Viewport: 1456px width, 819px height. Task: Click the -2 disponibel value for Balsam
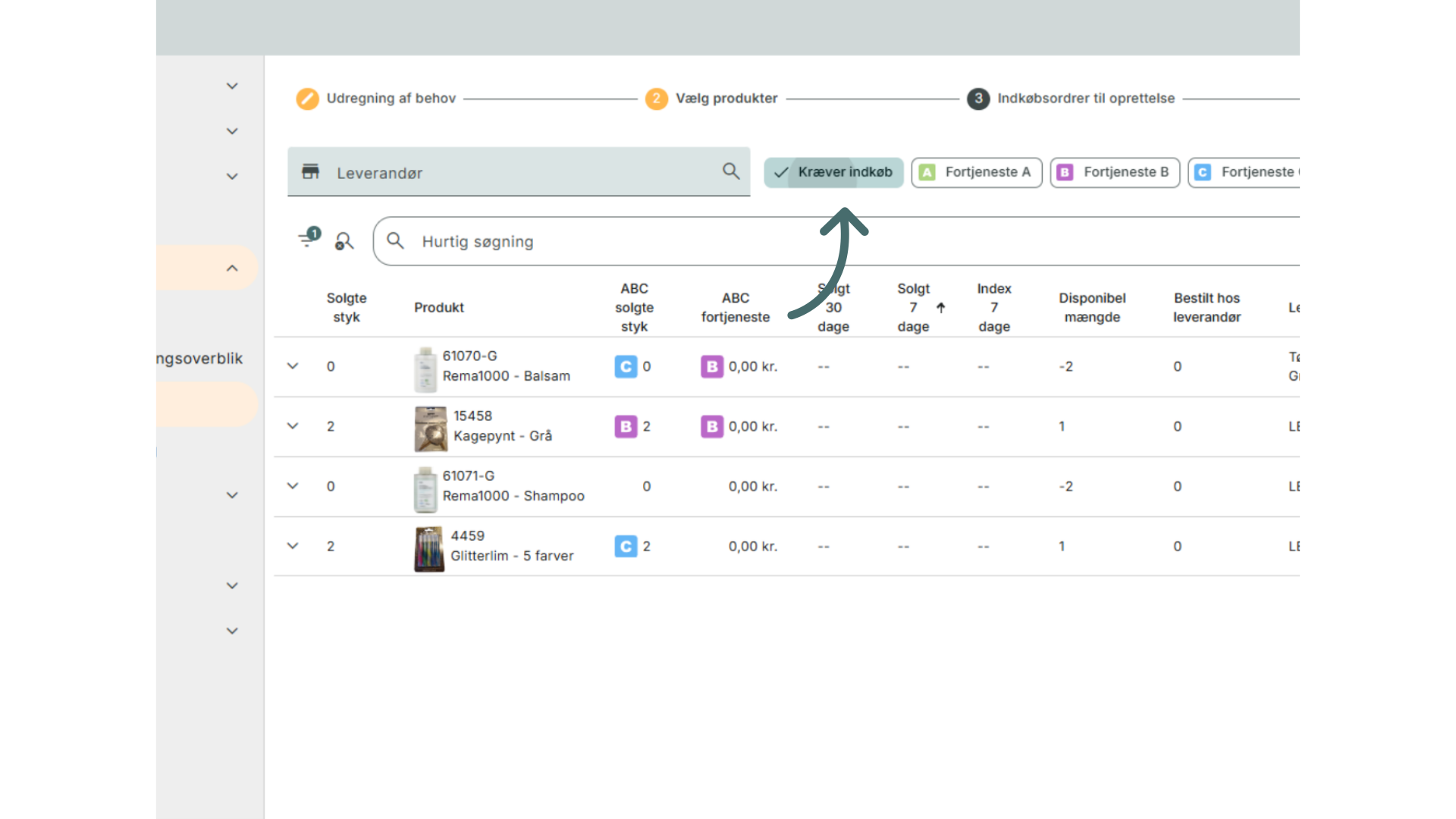(1066, 367)
